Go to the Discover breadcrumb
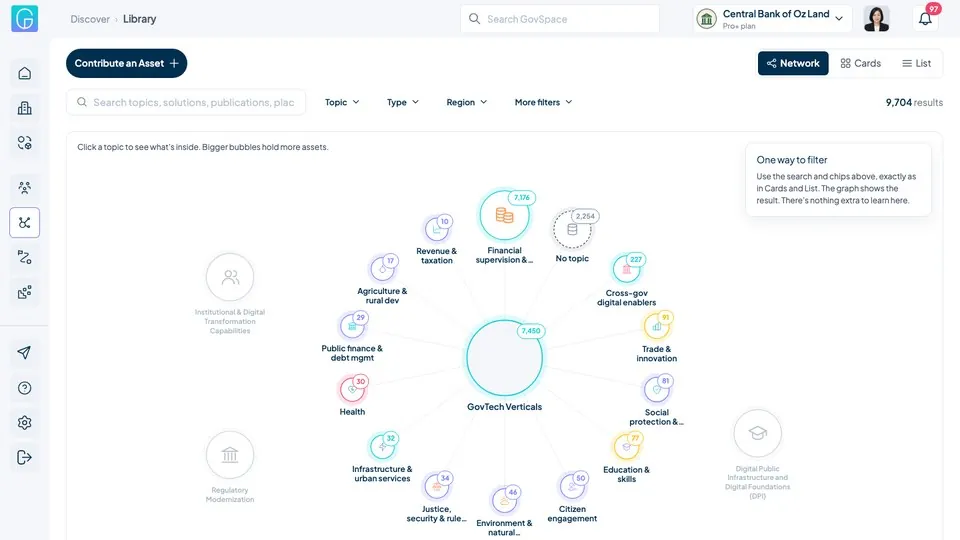The height and width of the screenshot is (540, 960). pos(90,19)
